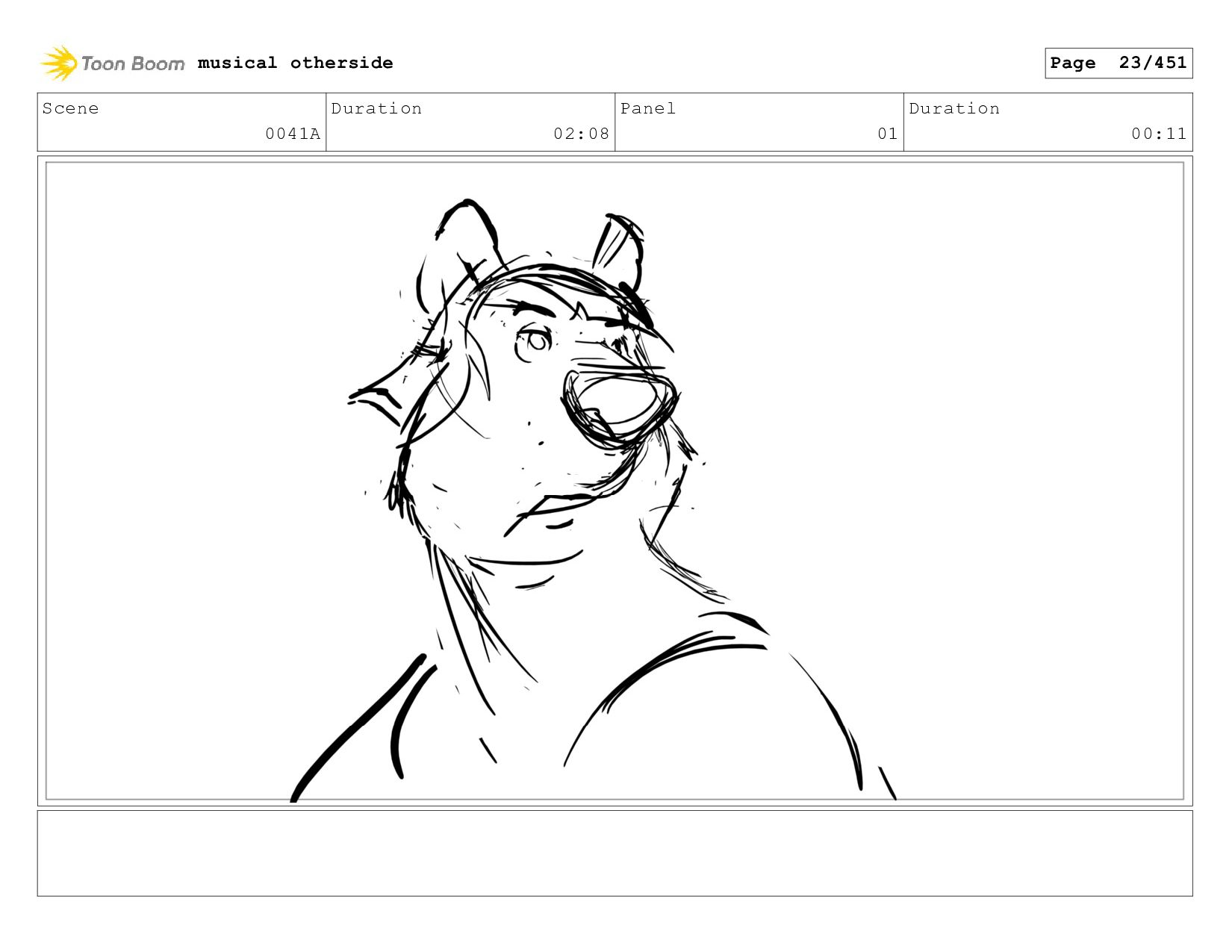This screenshot has height=952, width=1232.
Task: Click the 'Page 23/451' page indicator
Action: click(1118, 63)
